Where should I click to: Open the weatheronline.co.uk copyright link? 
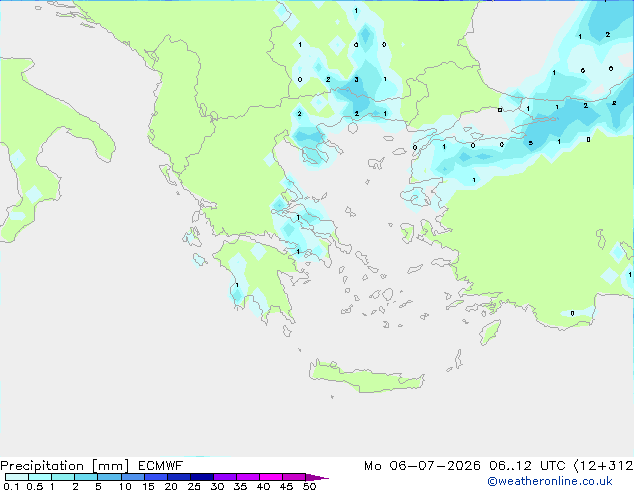tap(550, 481)
